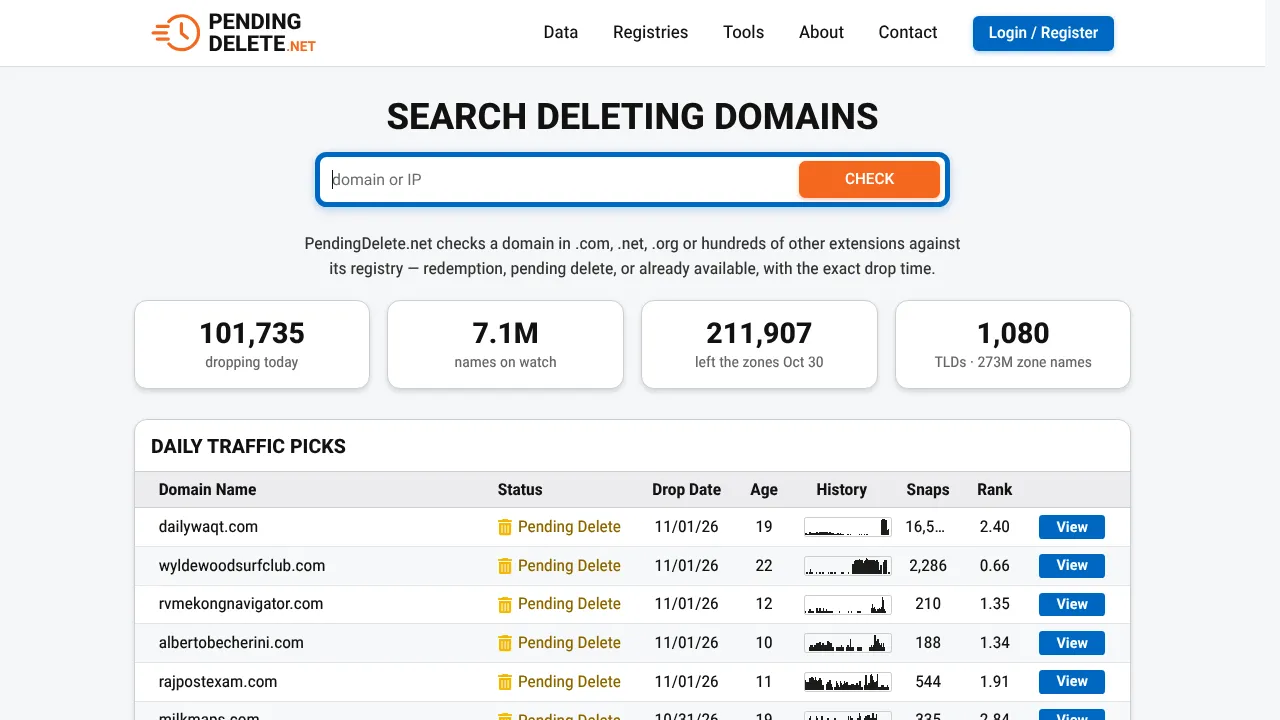Screen dimensions: 1280x720
Task: Open history sparkline for wyldewoodsurfclub.com
Action: (848, 566)
